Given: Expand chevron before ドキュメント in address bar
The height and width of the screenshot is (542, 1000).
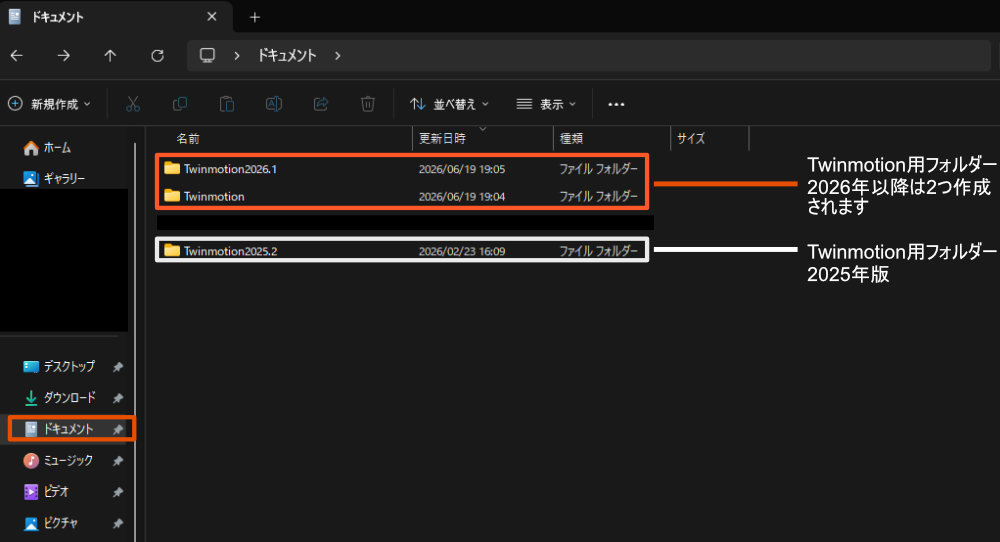Looking at the screenshot, I should point(237,55).
